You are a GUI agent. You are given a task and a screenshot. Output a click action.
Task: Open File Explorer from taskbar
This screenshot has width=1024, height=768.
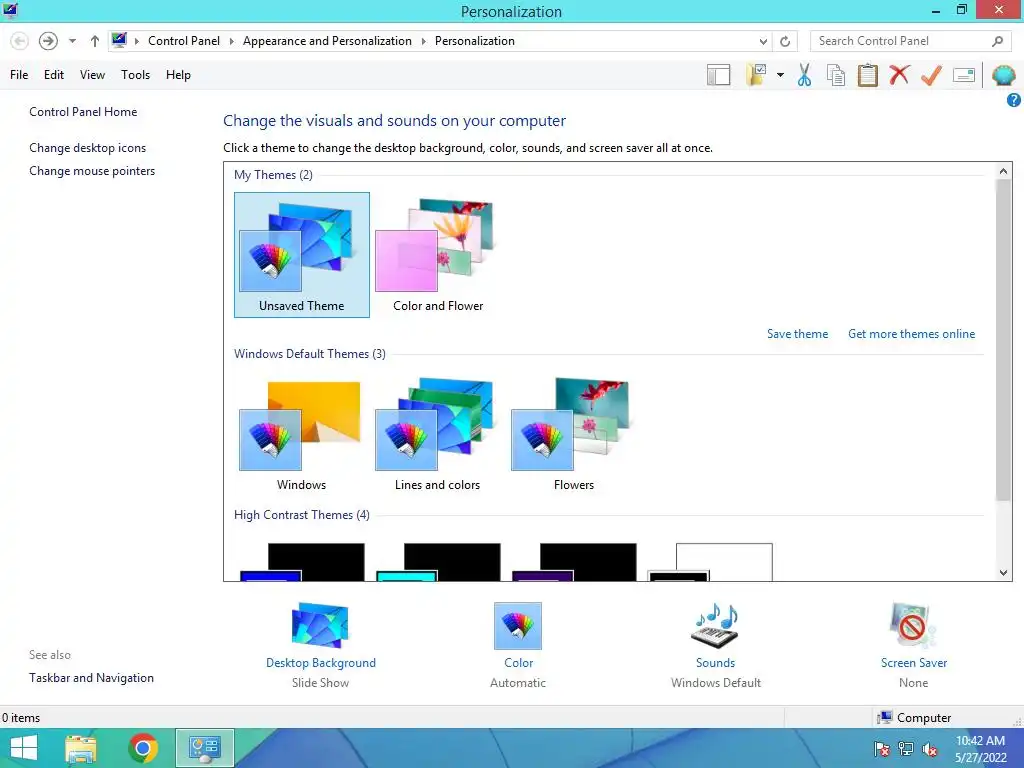click(81, 748)
